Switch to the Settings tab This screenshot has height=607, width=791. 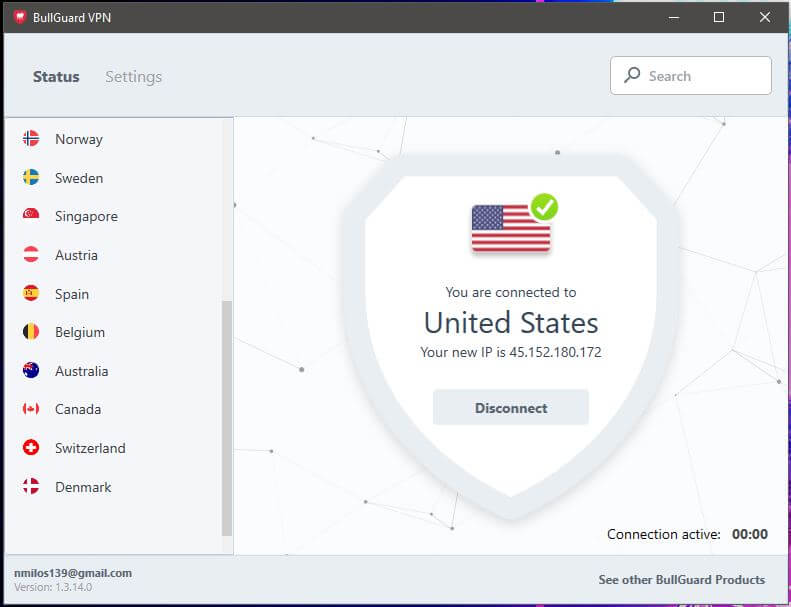tap(134, 77)
